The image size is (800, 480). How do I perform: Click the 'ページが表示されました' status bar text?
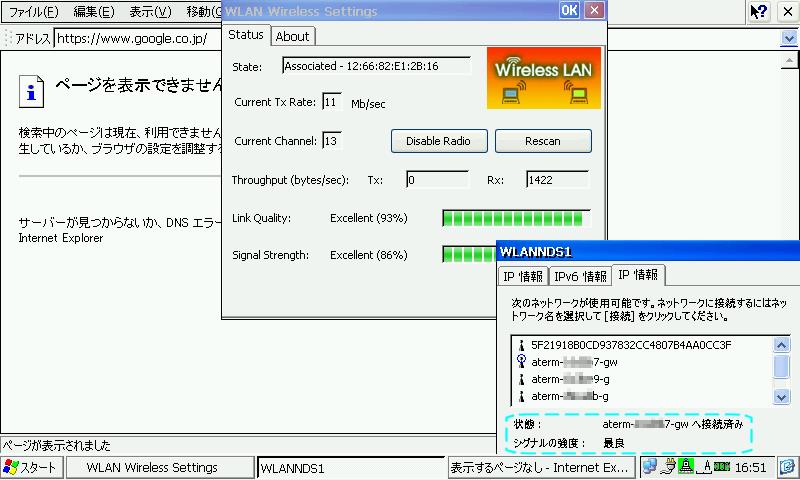coord(57,446)
